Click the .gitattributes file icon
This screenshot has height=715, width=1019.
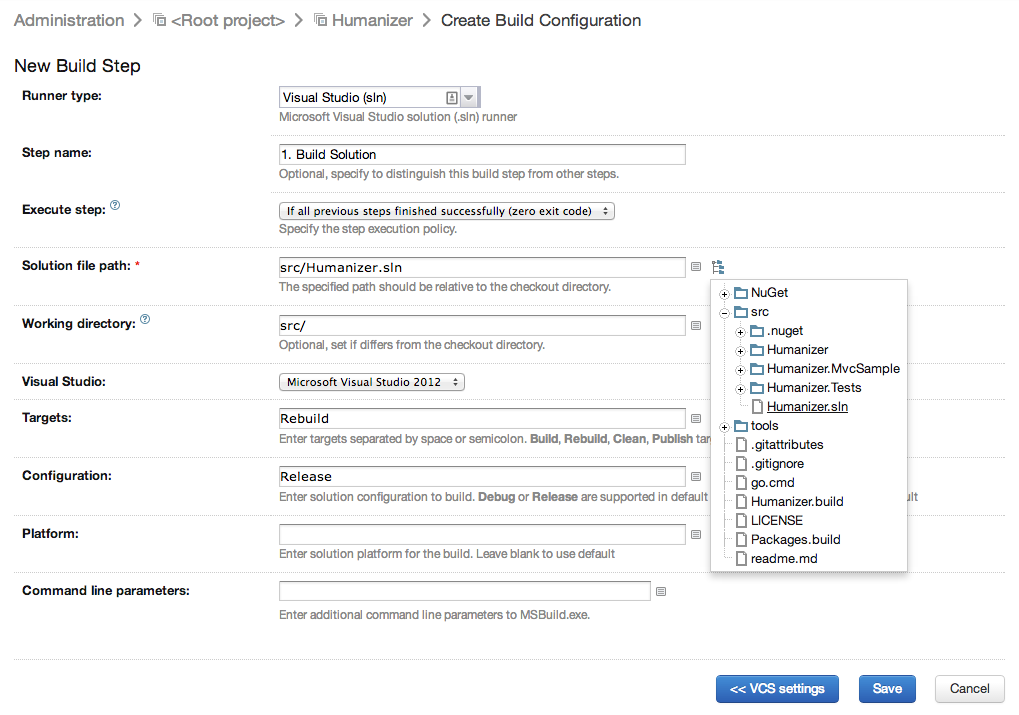click(742, 445)
